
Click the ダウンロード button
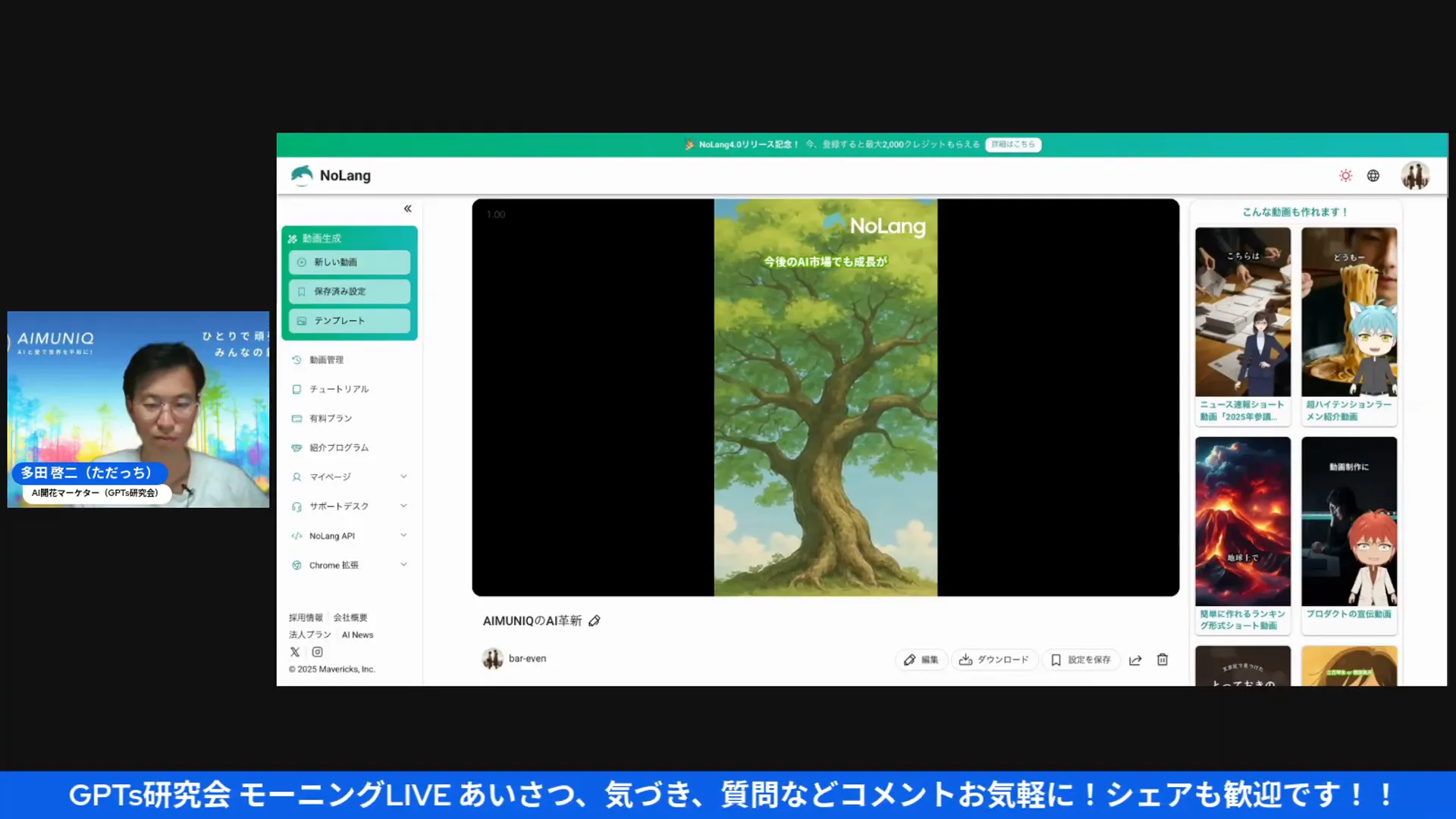point(994,661)
